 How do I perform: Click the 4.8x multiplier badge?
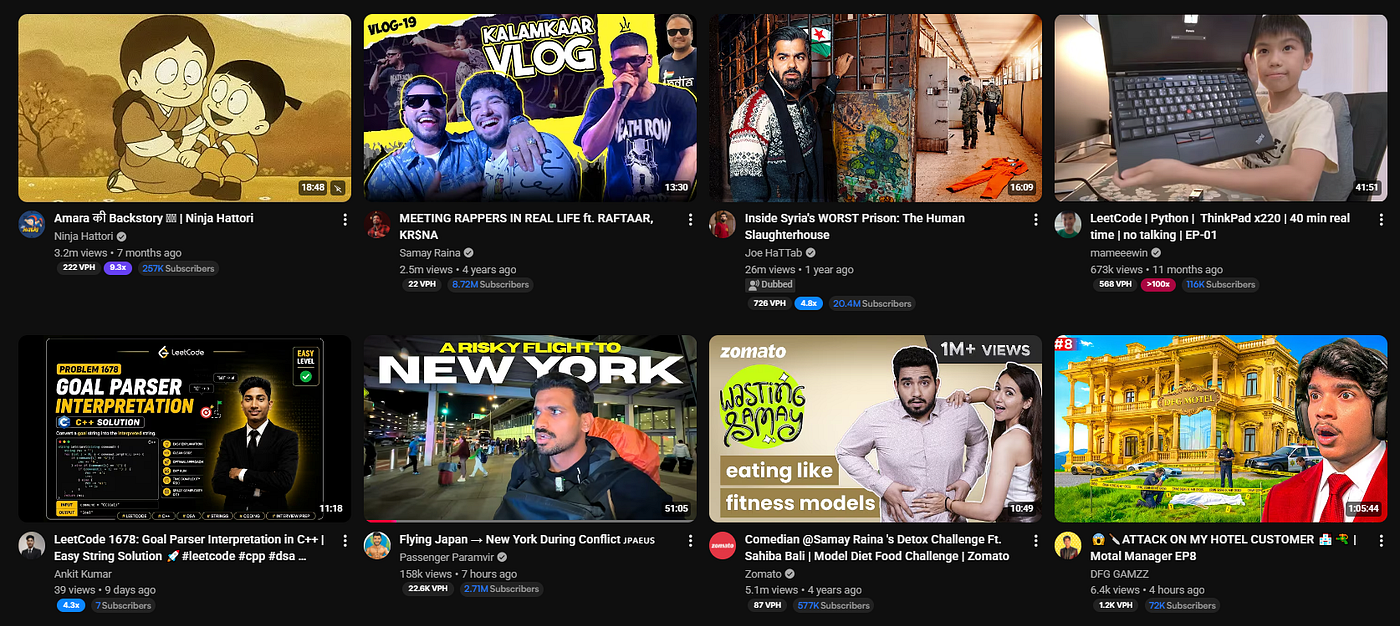(809, 303)
